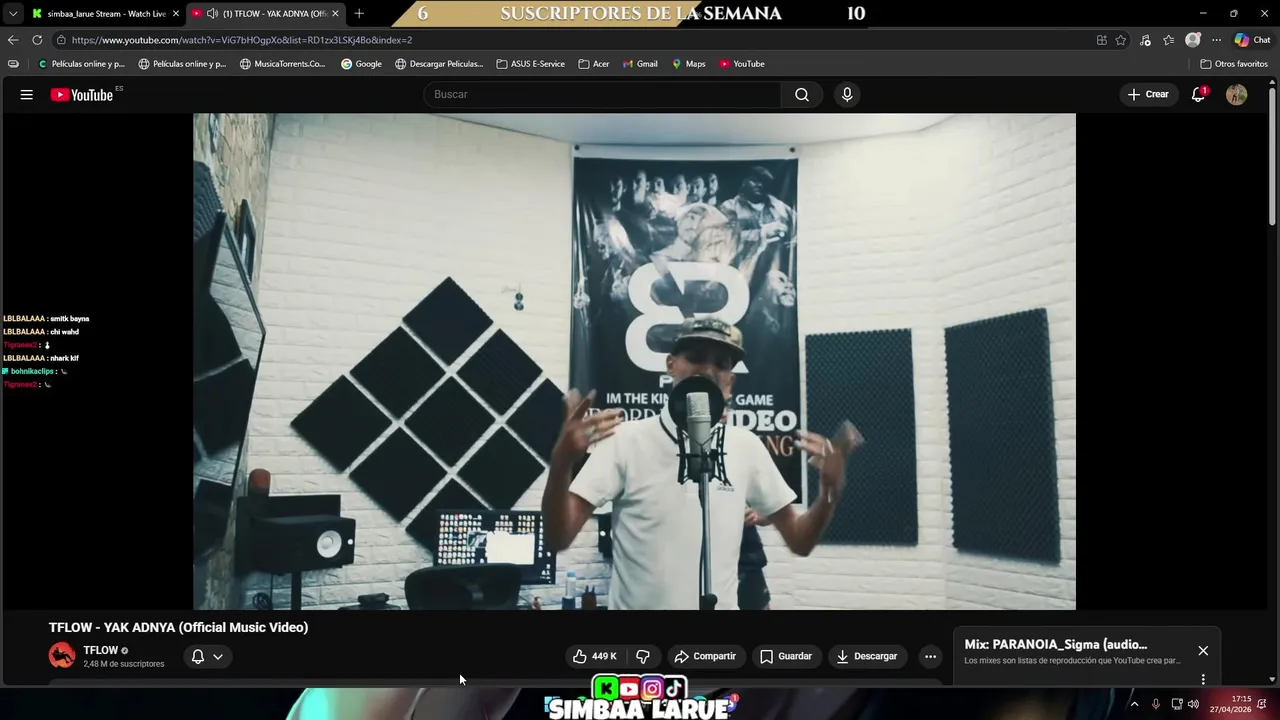The height and width of the screenshot is (720, 1280).
Task: Open the YouTube guide hamburger menu
Action: coord(27,94)
